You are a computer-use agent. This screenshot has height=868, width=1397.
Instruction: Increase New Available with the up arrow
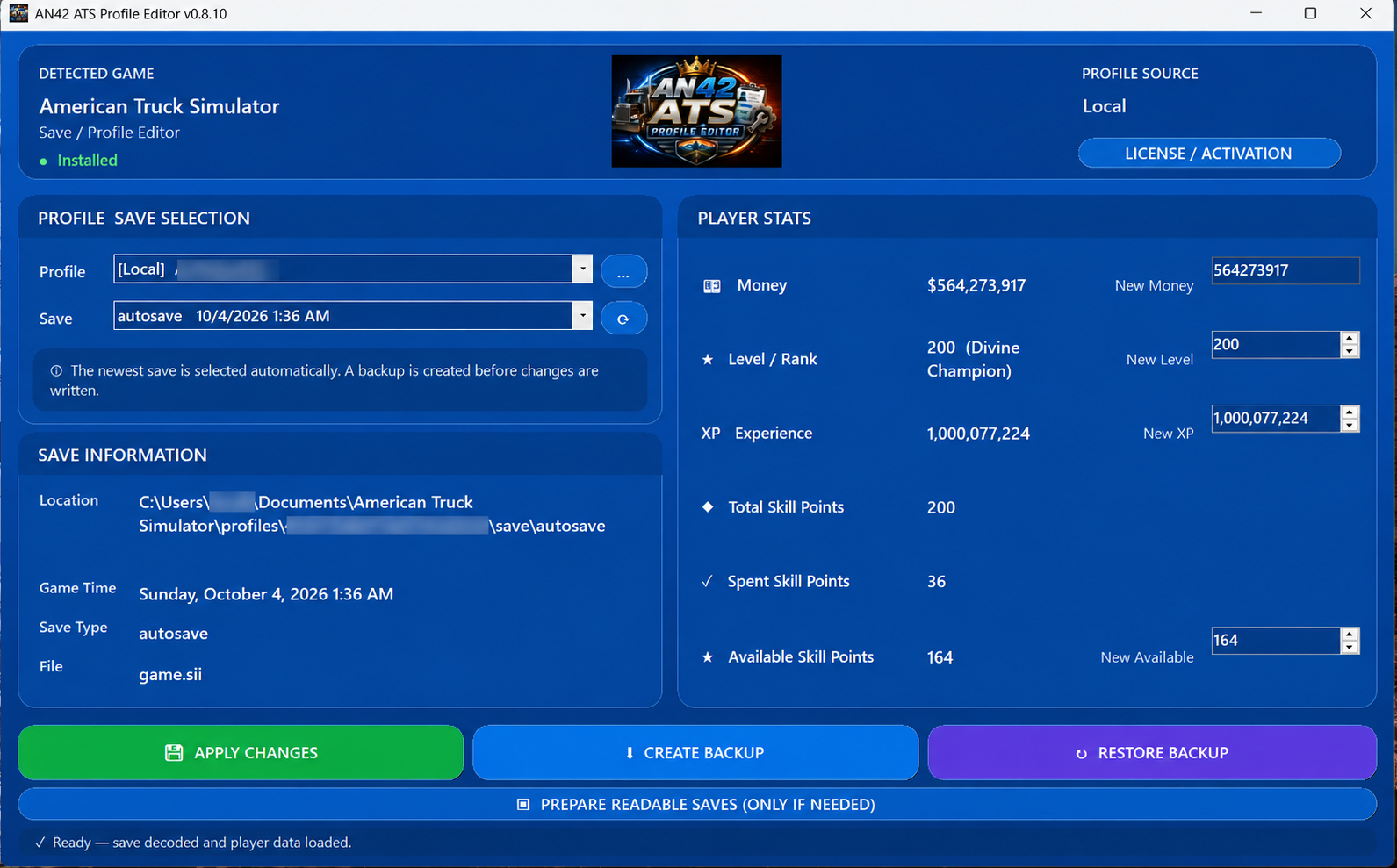(x=1350, y=635)
